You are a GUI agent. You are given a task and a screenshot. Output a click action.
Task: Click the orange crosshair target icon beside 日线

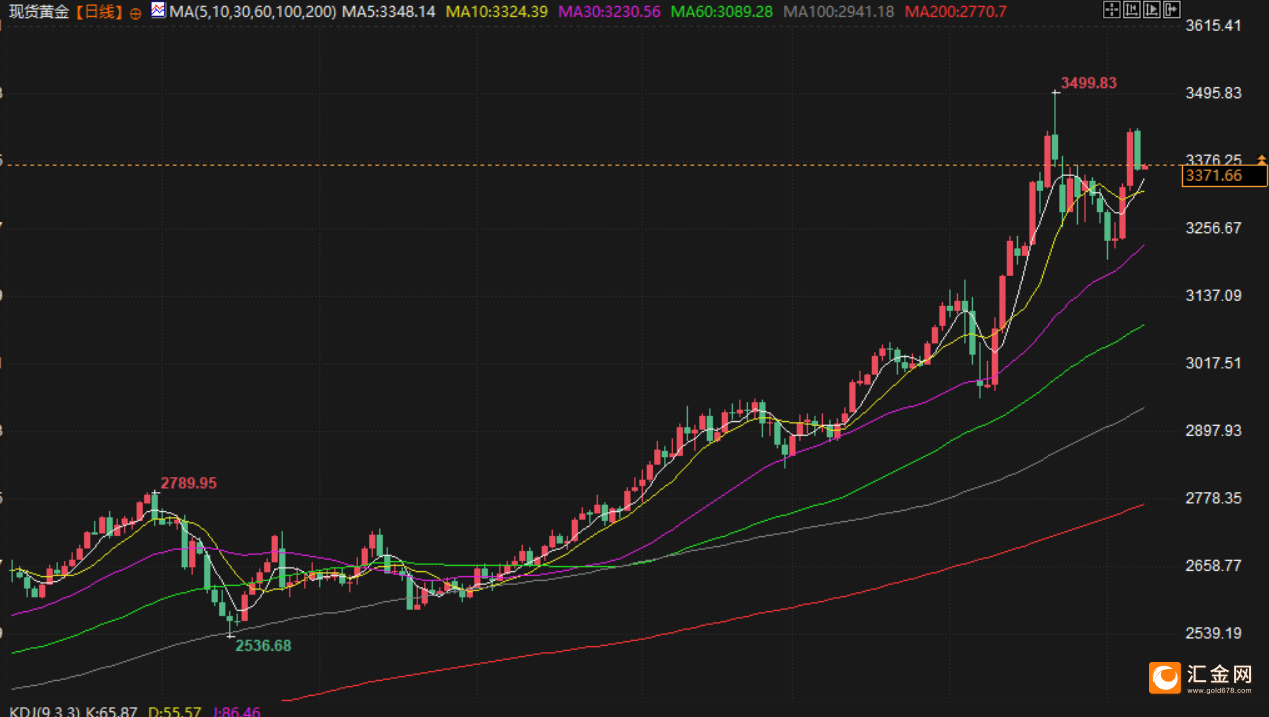pos(136,13)
